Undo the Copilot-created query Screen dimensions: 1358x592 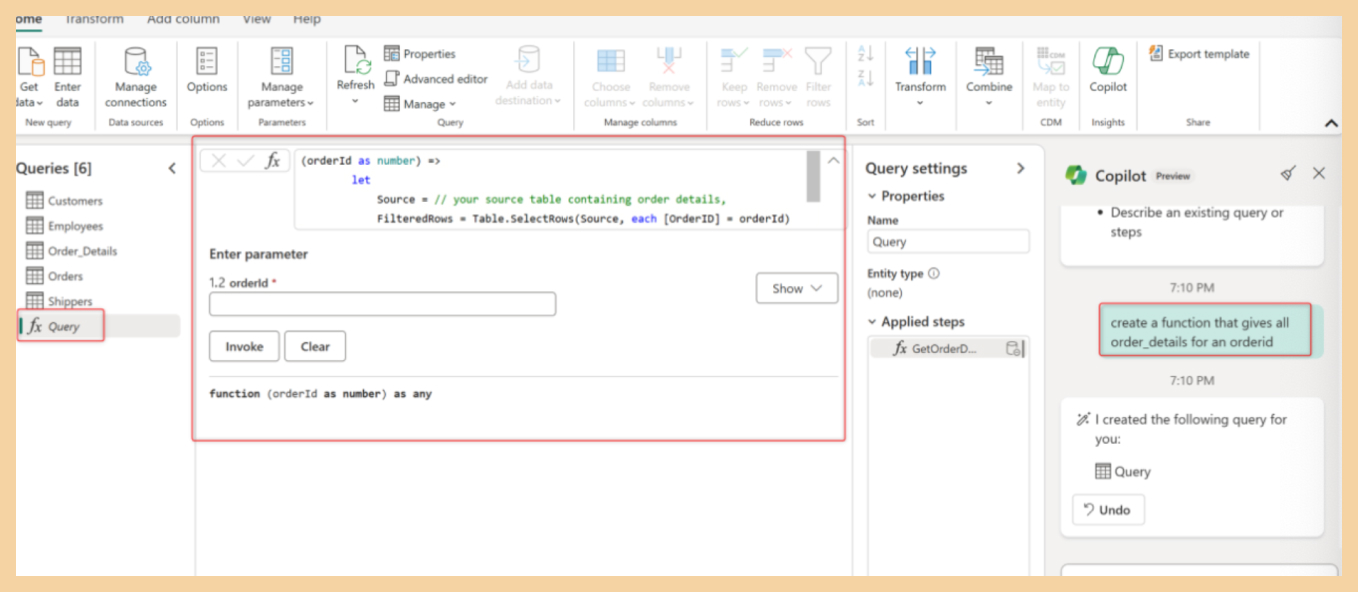click(1108, 510)
